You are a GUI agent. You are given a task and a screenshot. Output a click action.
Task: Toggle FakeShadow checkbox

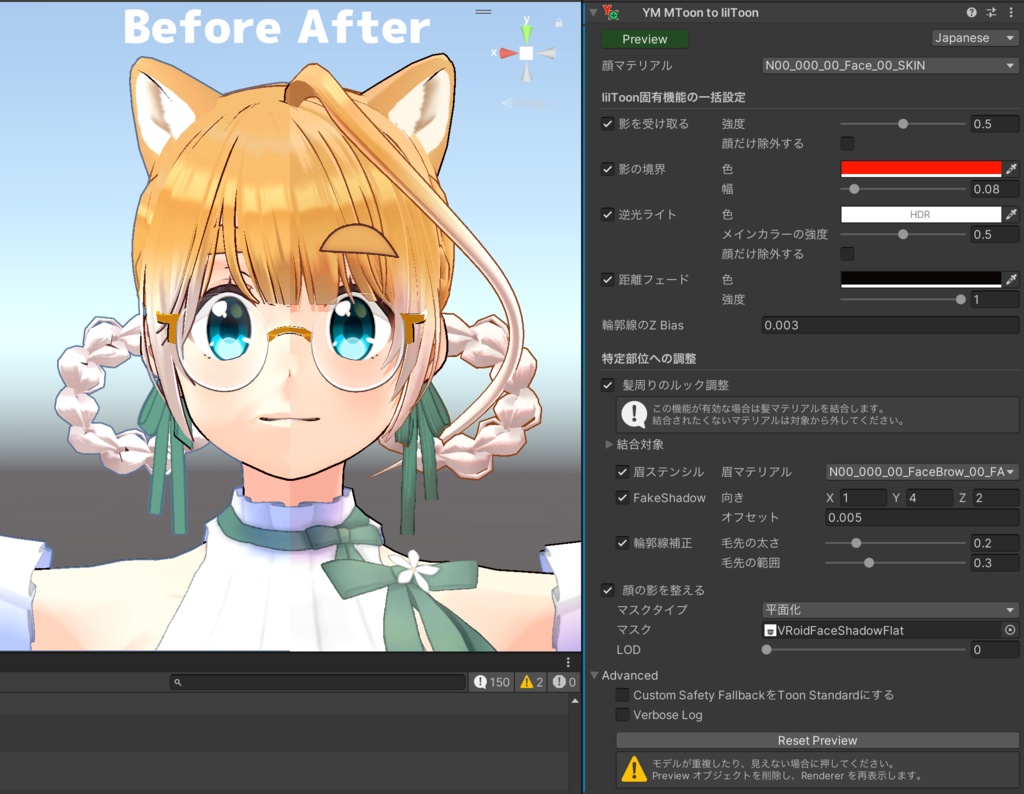pyautogui.click(x=622, y=498)
